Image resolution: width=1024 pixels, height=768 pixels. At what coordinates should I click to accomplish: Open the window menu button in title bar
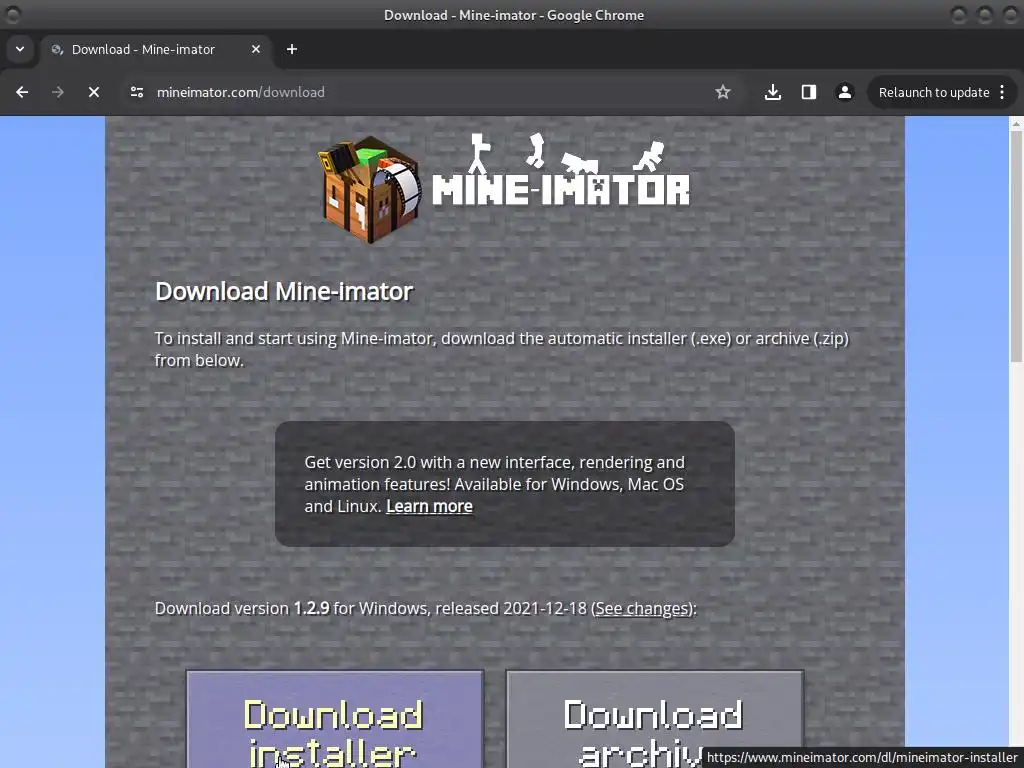click(x=12, y=14)
